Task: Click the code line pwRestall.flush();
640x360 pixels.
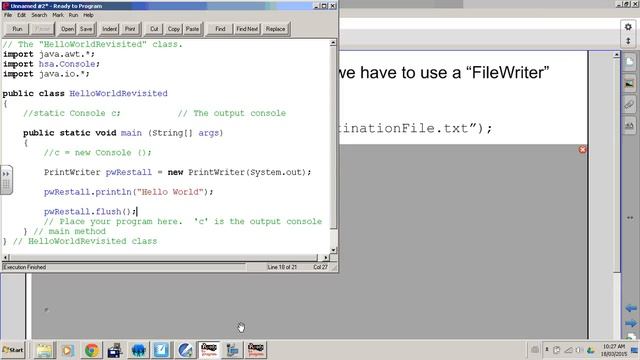Action: point(90,211)
